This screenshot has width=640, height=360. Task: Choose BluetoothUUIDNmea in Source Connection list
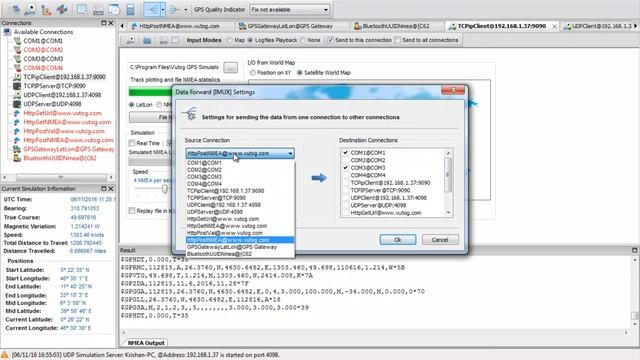tap(240, 254)
